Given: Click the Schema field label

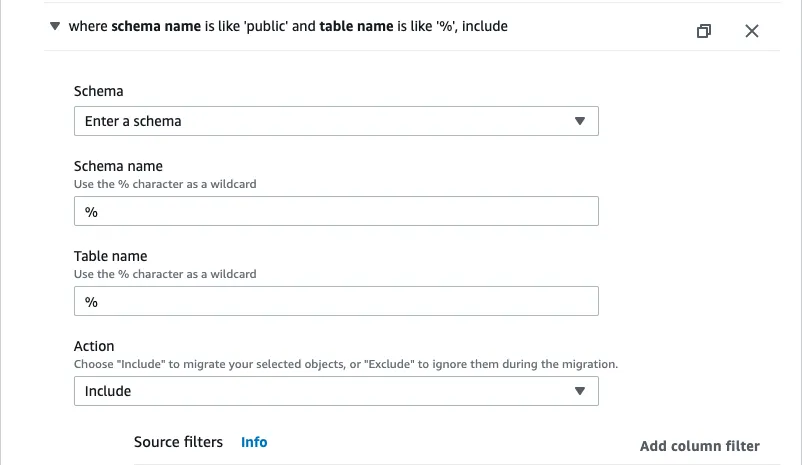Looking at the screenshot, I should [99, 91].
